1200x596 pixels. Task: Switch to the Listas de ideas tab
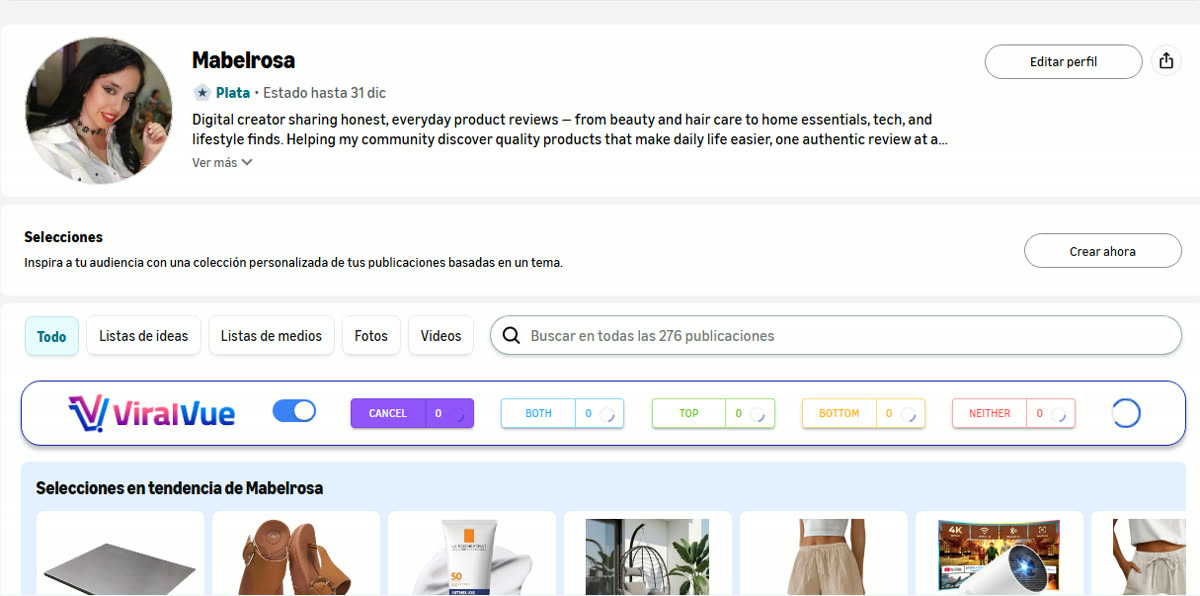(x=144, y=336)
